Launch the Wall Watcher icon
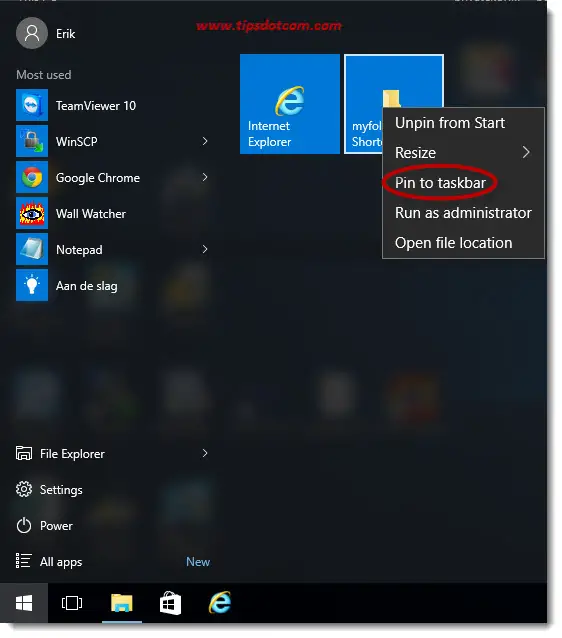 [x=32, y=213]
